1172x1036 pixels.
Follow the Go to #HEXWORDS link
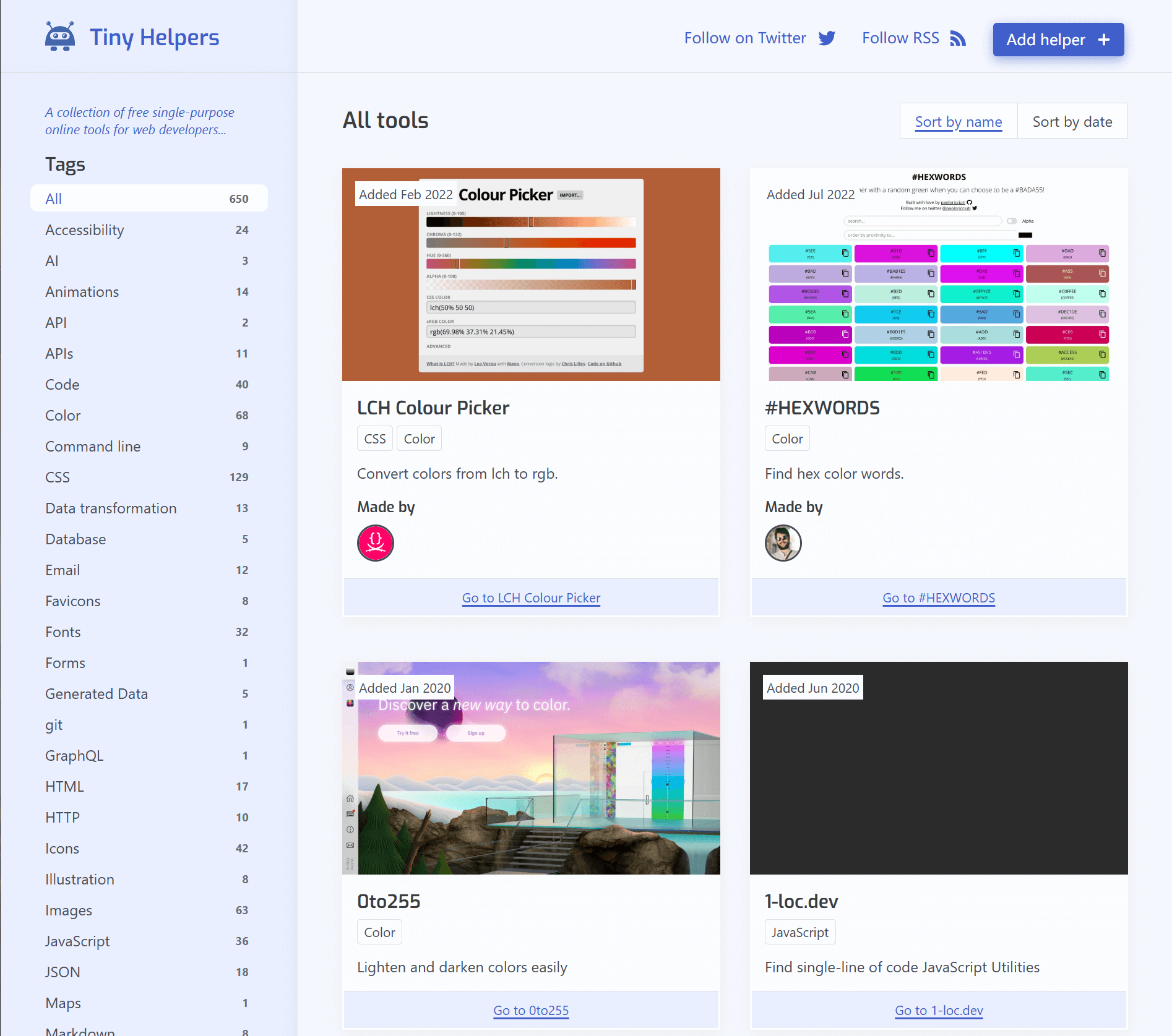[x=939, y=598]
